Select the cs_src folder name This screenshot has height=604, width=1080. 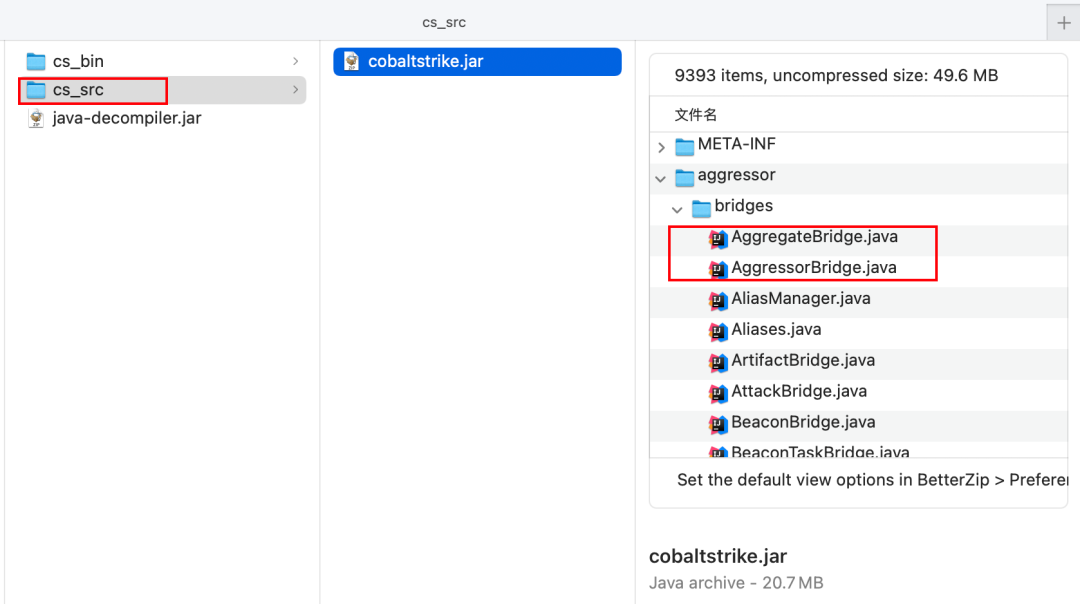click(79, 90)
